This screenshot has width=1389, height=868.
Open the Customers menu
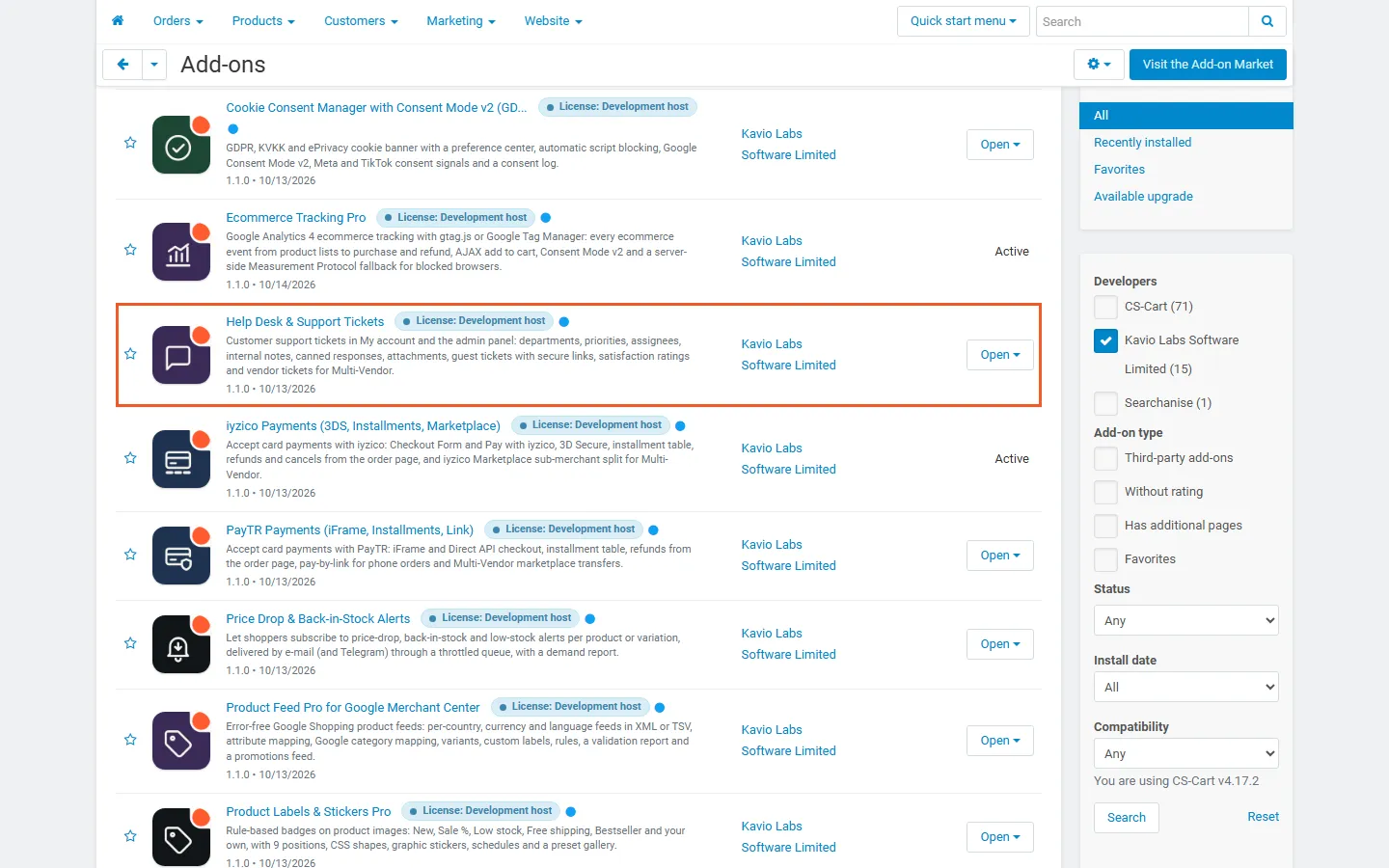pyautogui.click(x=361, y=21)
